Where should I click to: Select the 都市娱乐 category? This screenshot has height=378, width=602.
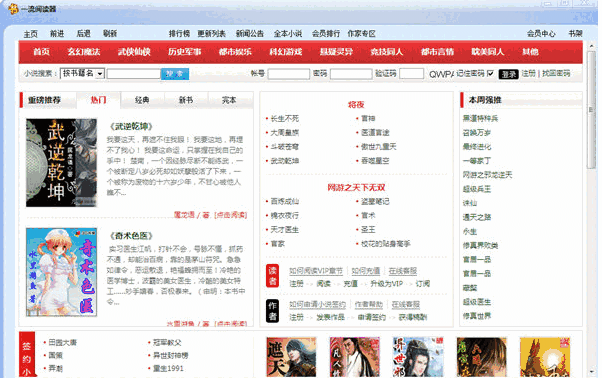click(235, 52)
